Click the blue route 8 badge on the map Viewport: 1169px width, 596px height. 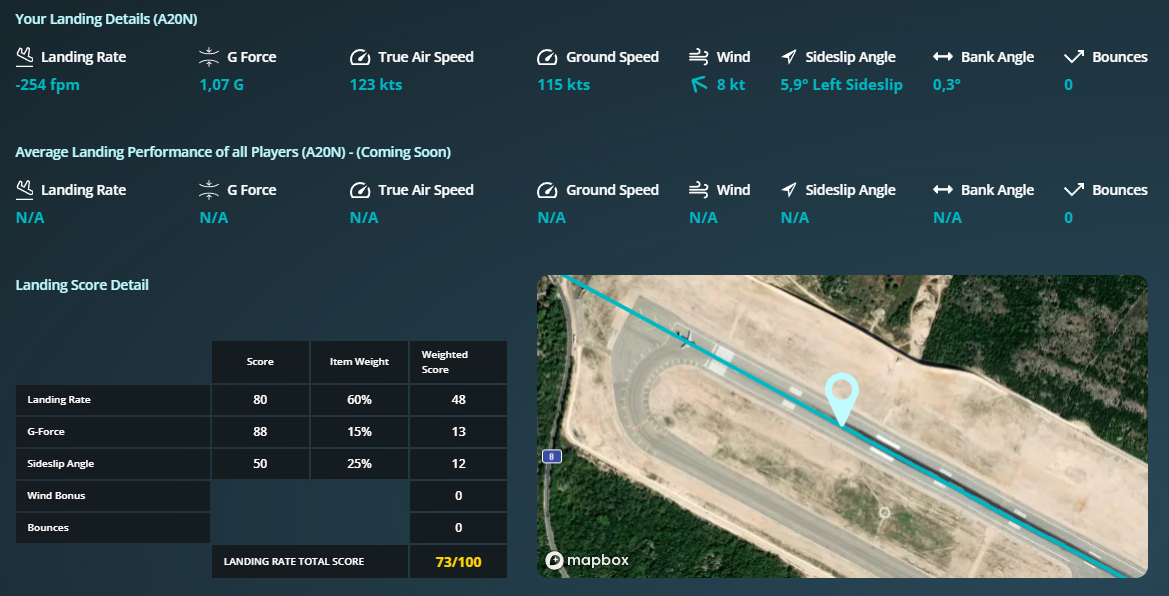point(551,456)
